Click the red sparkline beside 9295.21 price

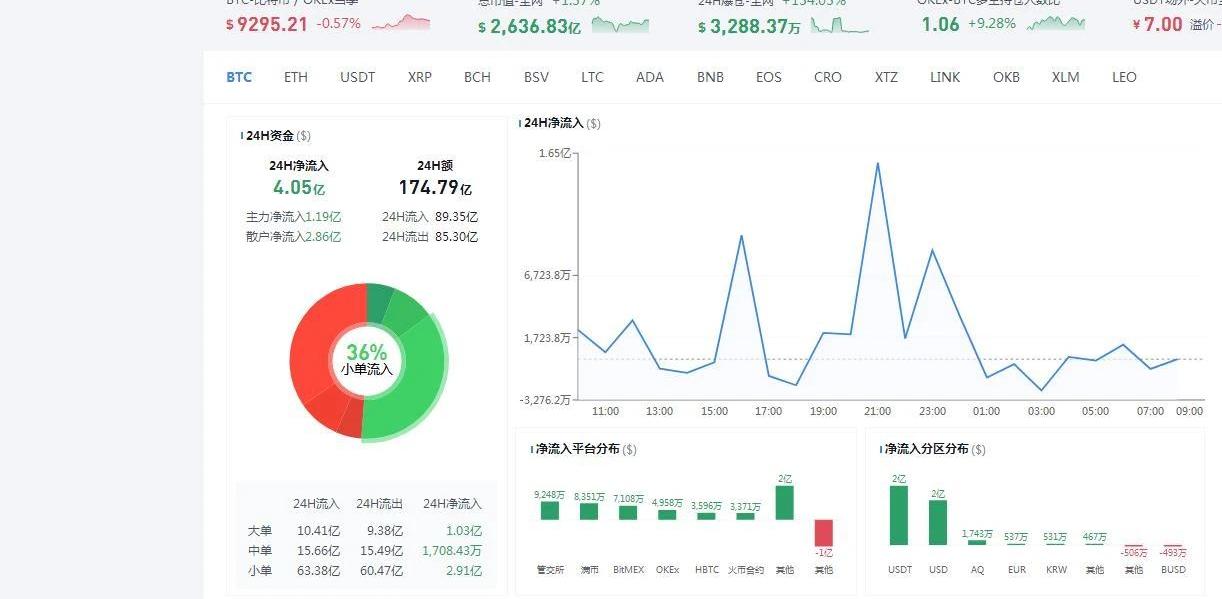tap(401, 23)
